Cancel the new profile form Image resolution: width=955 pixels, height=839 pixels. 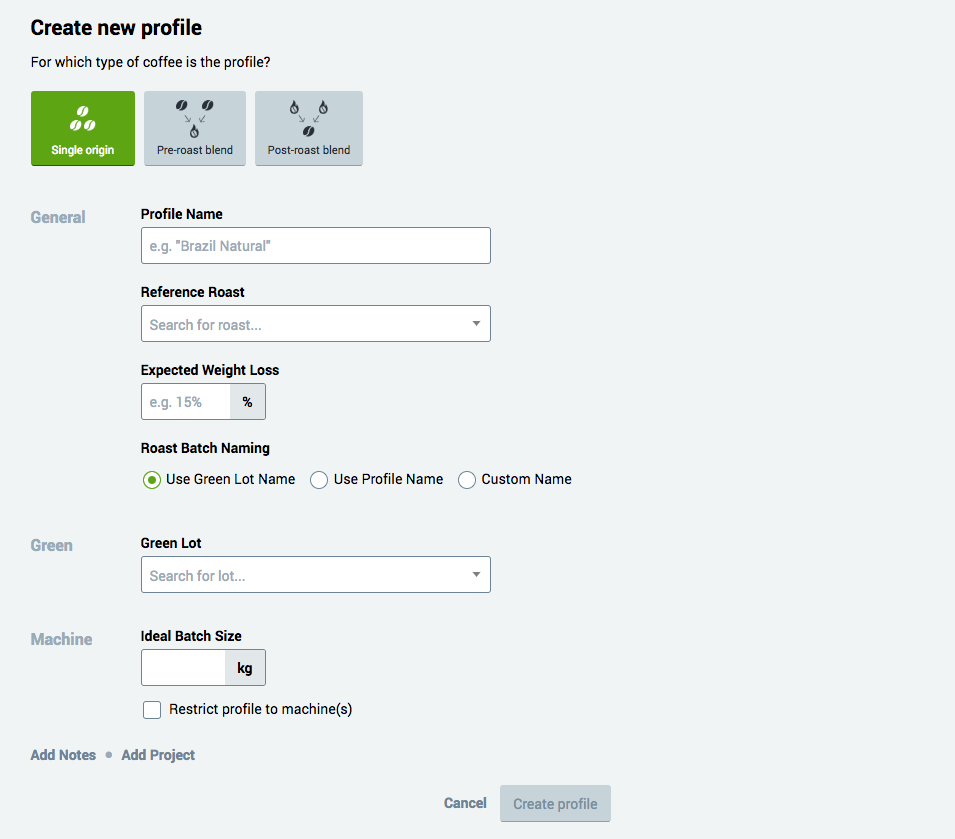465,803
